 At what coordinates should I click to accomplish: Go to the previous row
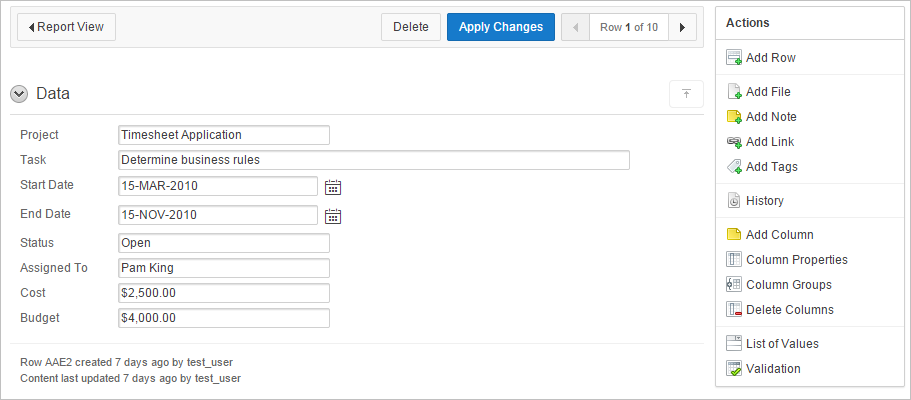[x=576, y=27]
